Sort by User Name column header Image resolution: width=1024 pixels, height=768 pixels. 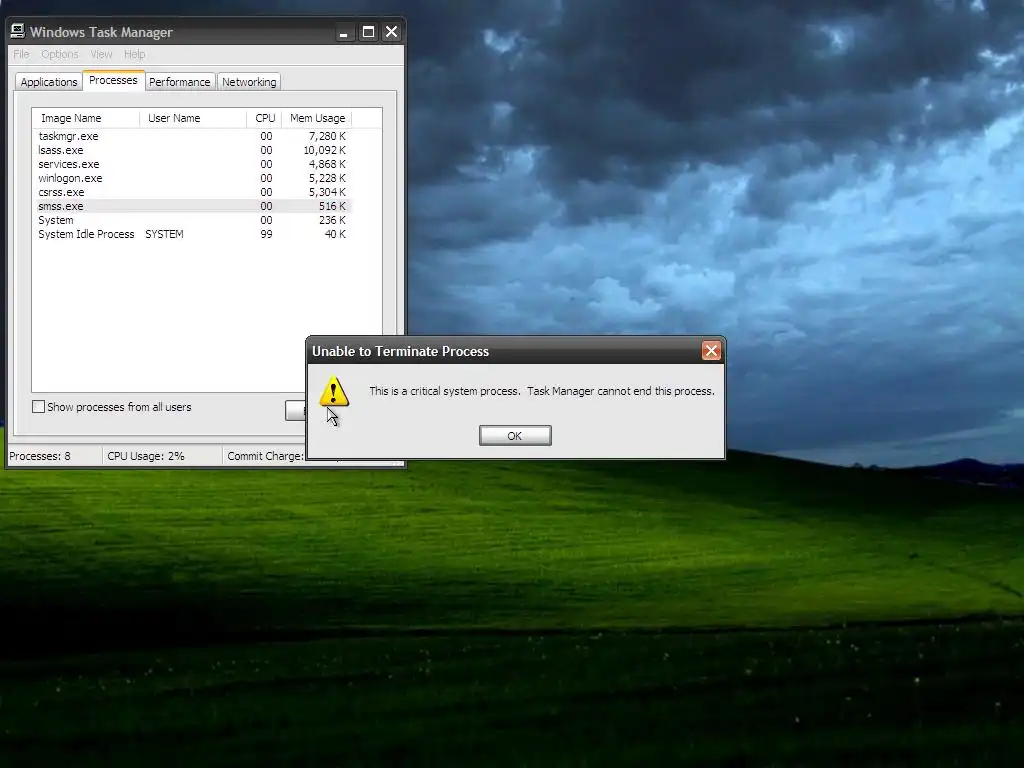193,118
